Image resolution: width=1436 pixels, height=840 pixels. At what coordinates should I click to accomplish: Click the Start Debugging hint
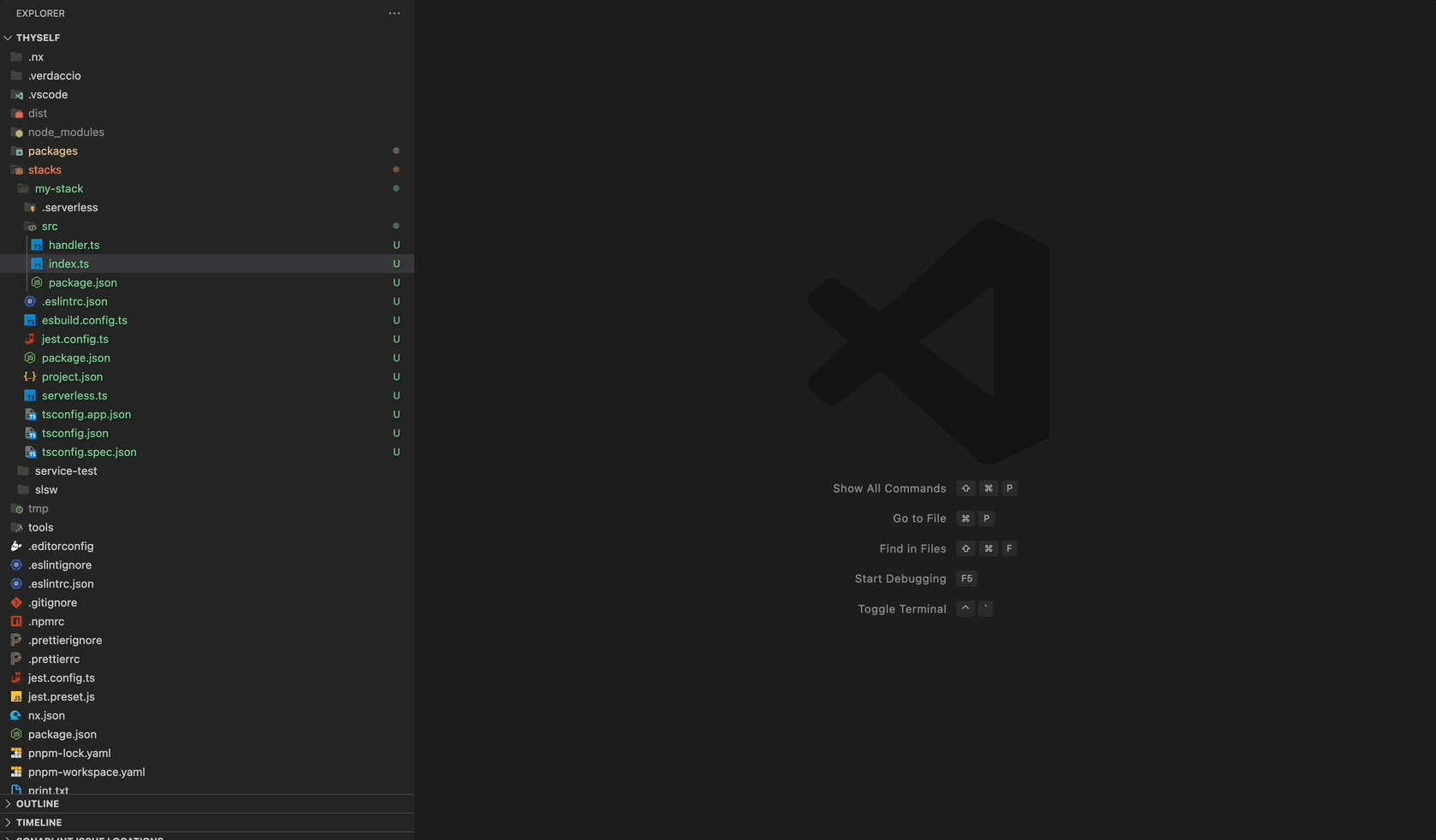click(x=900, y=579)
